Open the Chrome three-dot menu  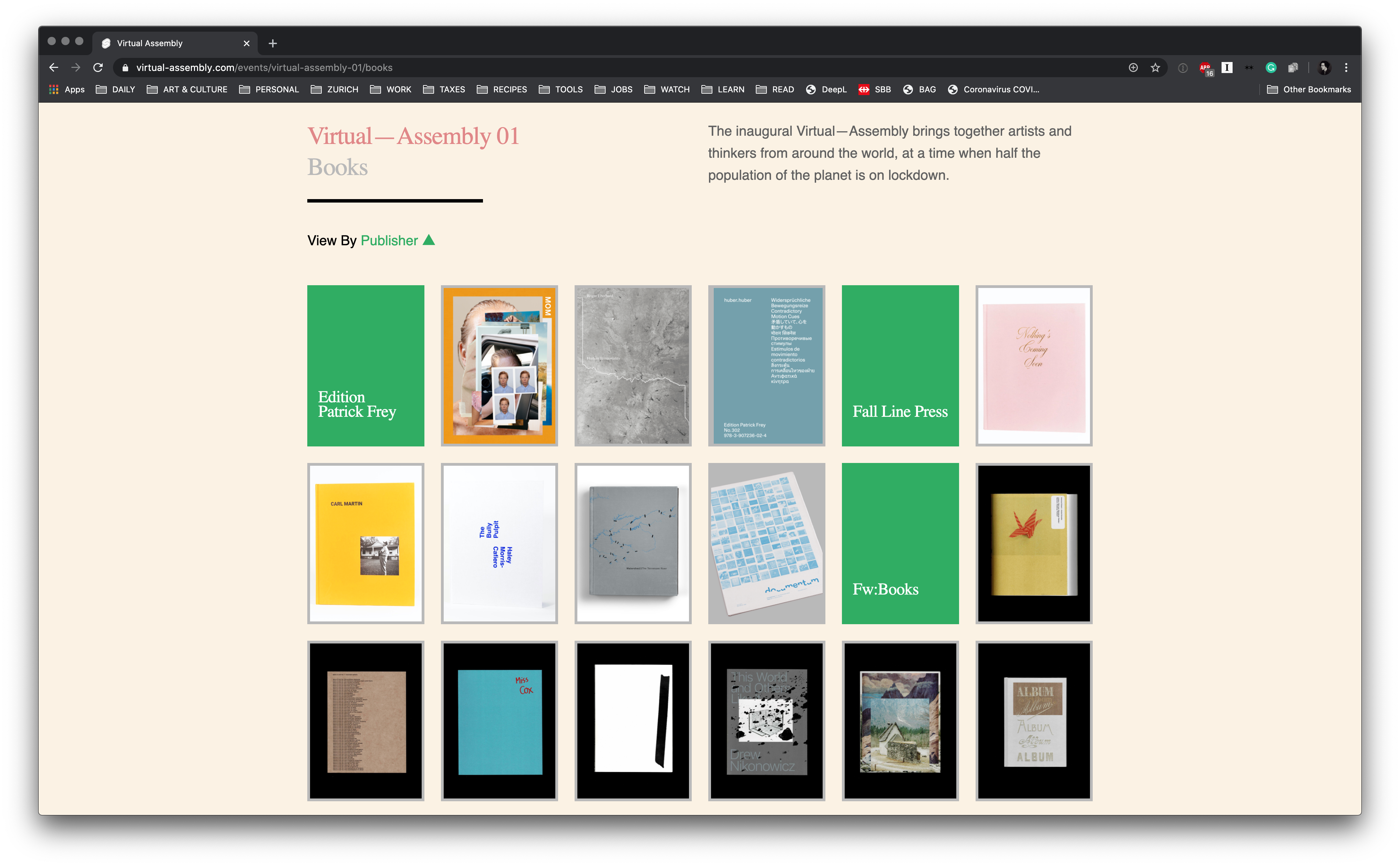point(1346,68)
